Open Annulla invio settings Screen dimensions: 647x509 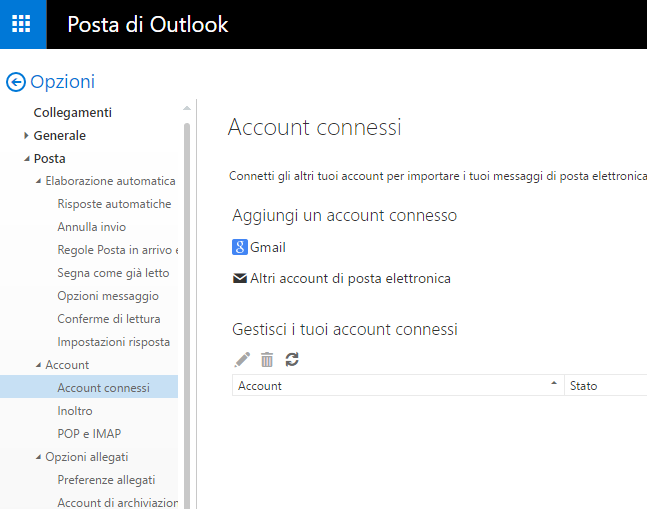point(92,227)
